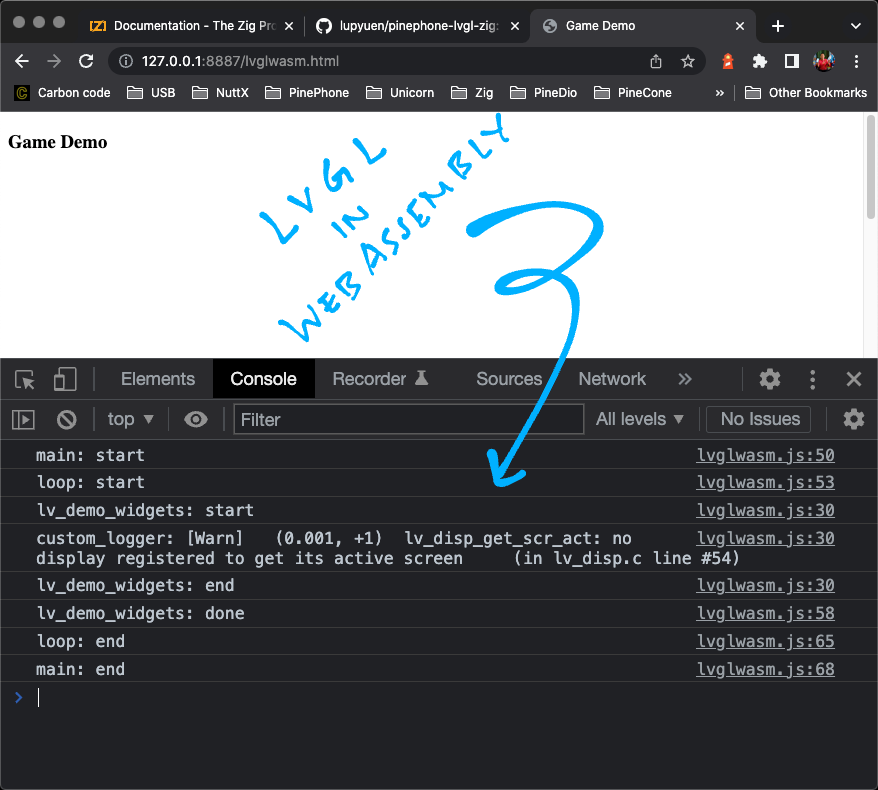This screenshot has width=878, height=790.
Task: Open DevTools settings gear
Action: pyautogui.click(x=769, y=379)
